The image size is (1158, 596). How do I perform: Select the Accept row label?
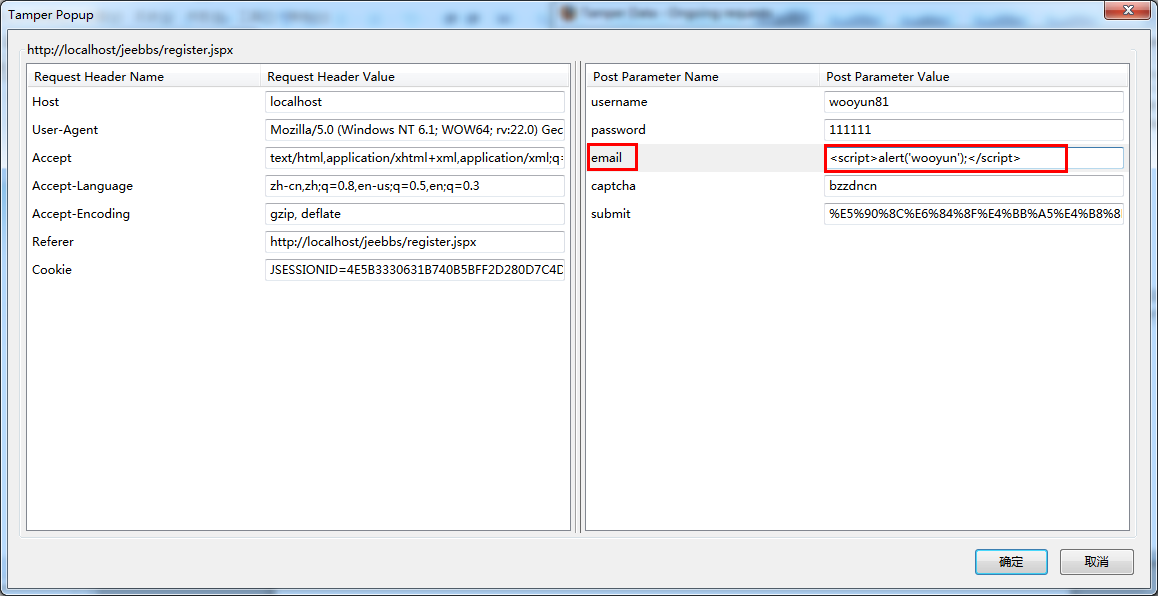tap(52, 158)
